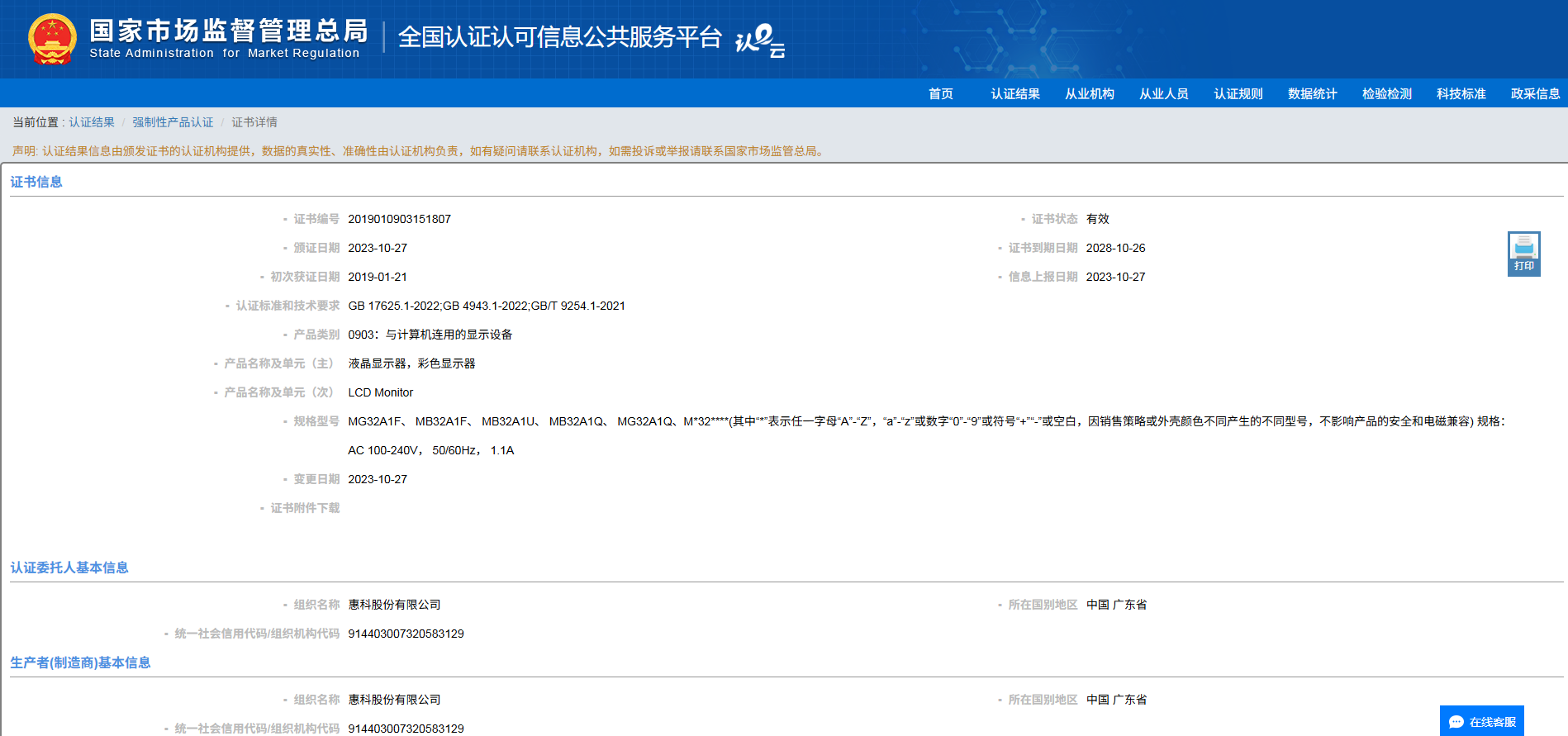Open 科技标准 navigation item

pyautogui.click(x=1461, y=93)
